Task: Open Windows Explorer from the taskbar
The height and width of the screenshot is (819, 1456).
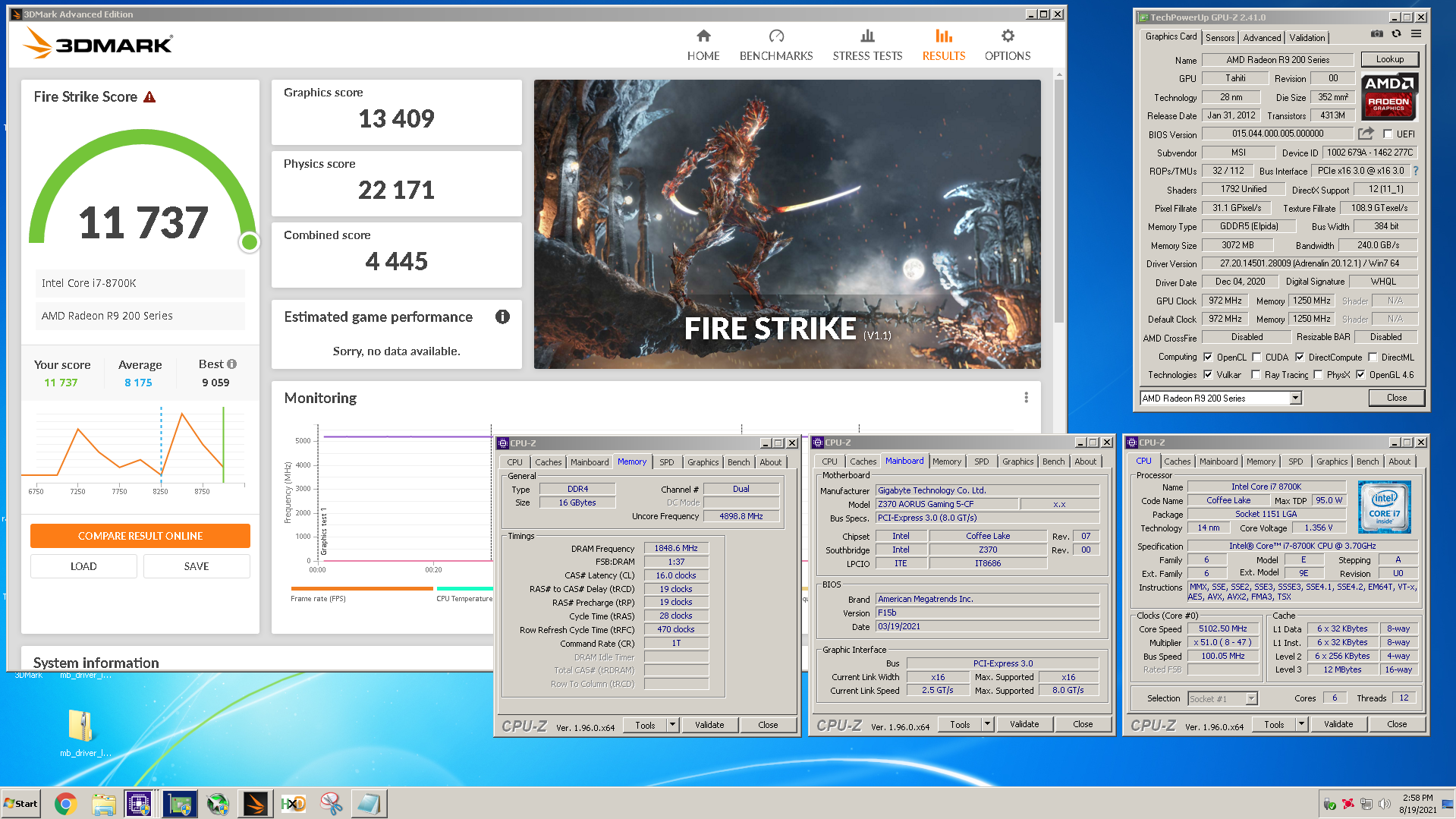Action: [104, 804]
